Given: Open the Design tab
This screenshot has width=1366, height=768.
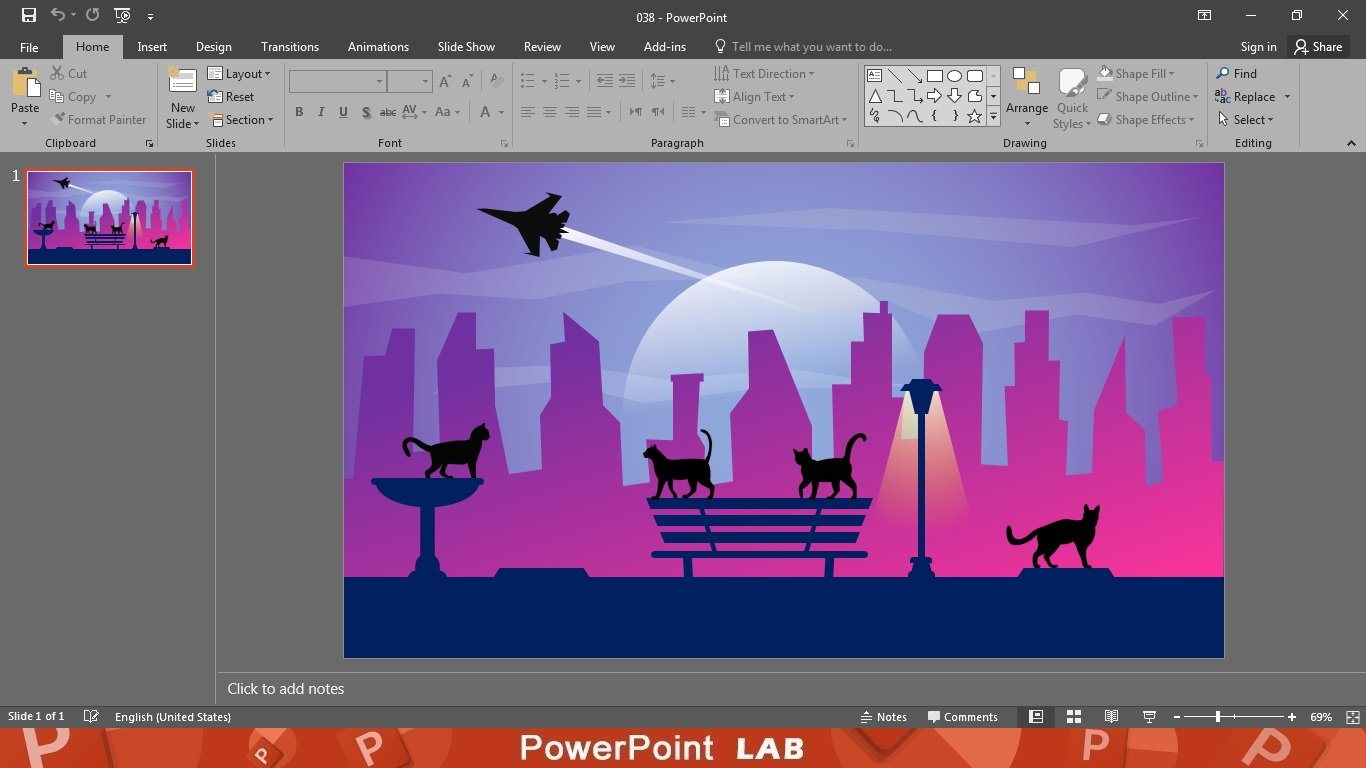Looking at the screenshot, I should pyautogui.click(x=213, y=47).
